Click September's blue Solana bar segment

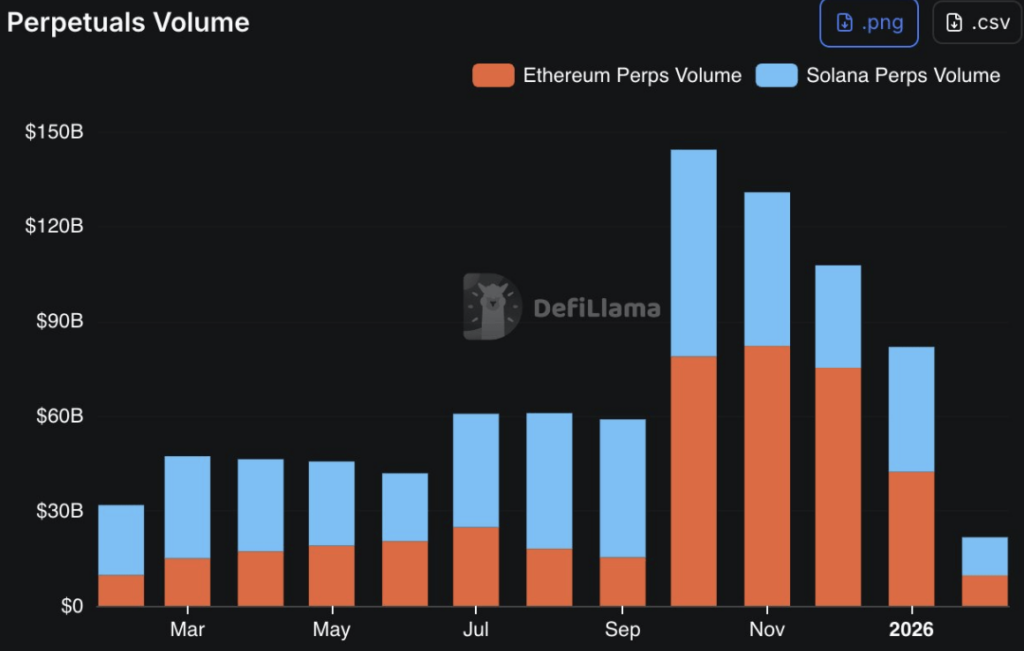coord(622,488)
